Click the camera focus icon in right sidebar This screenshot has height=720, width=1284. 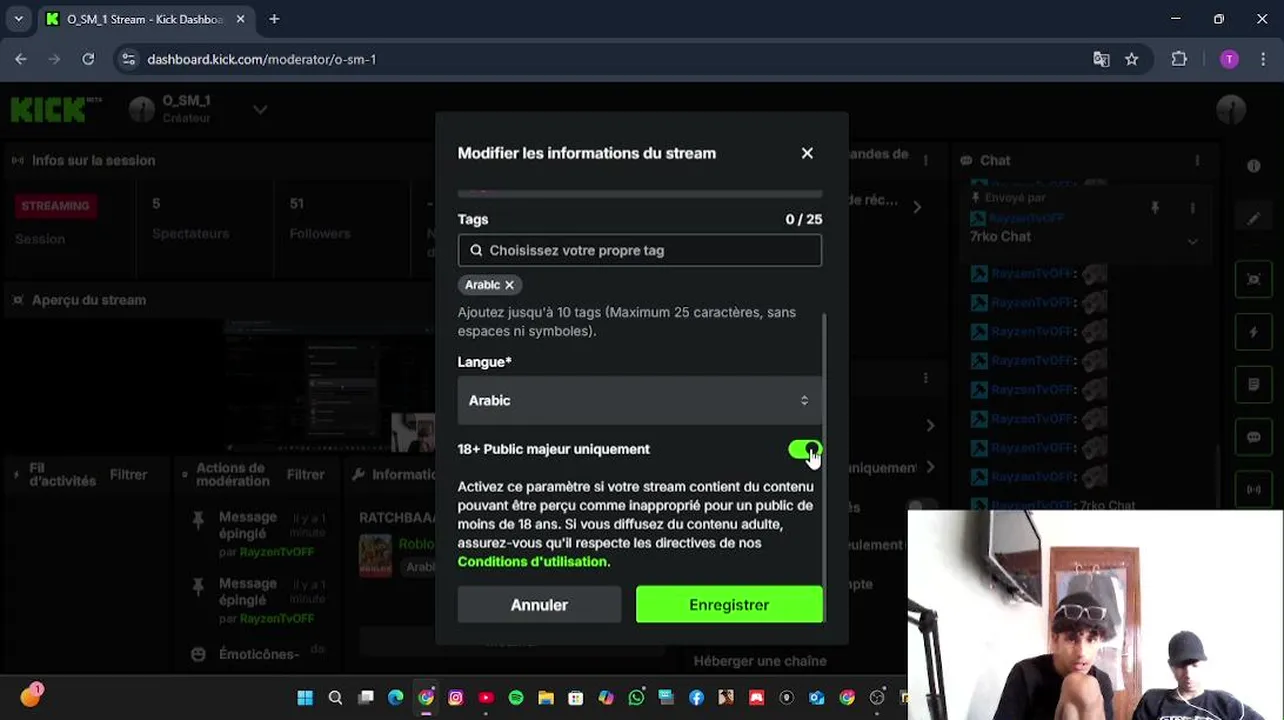pos(1253,280)
